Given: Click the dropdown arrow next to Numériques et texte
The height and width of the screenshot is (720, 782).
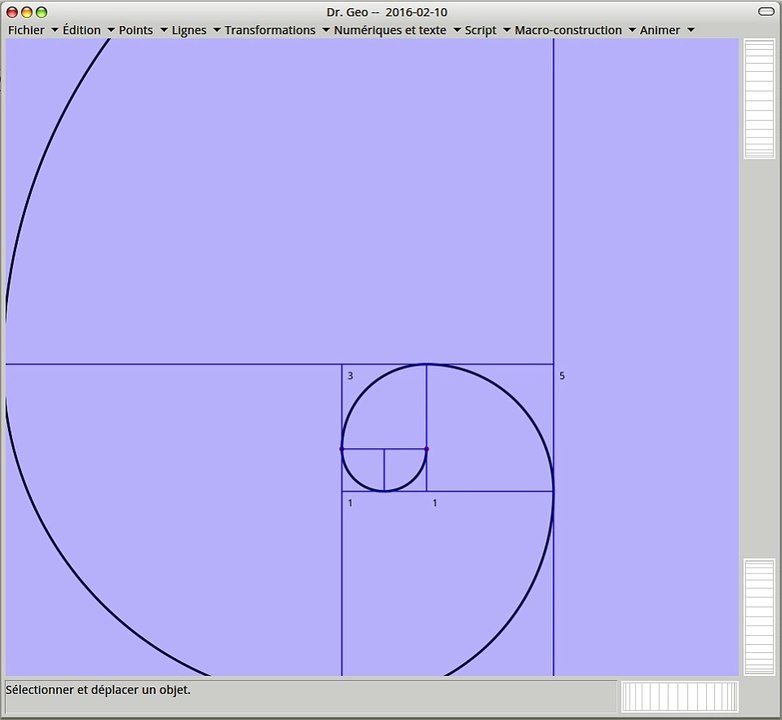Looking at the screenshot, I should click(x=457, y=30).
